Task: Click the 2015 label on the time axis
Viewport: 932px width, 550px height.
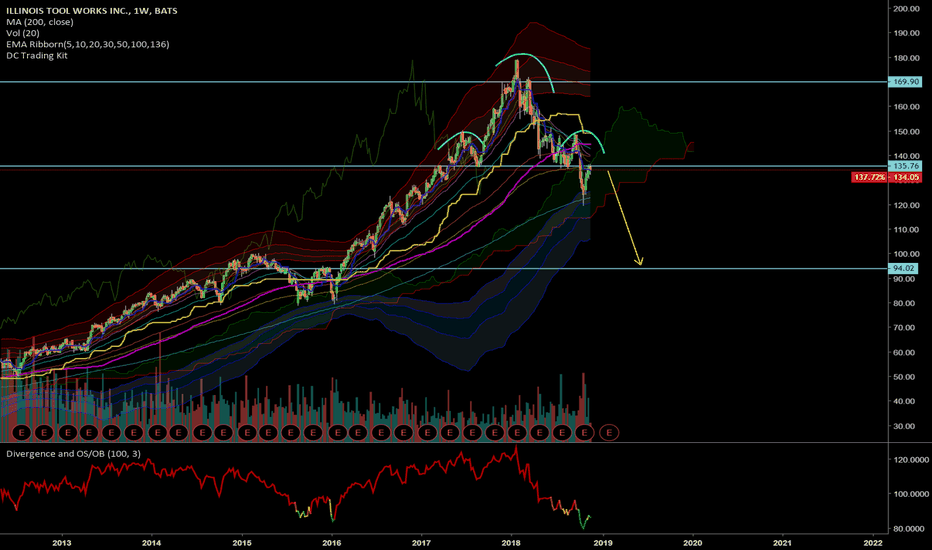Action: click(x=242, y=542)
